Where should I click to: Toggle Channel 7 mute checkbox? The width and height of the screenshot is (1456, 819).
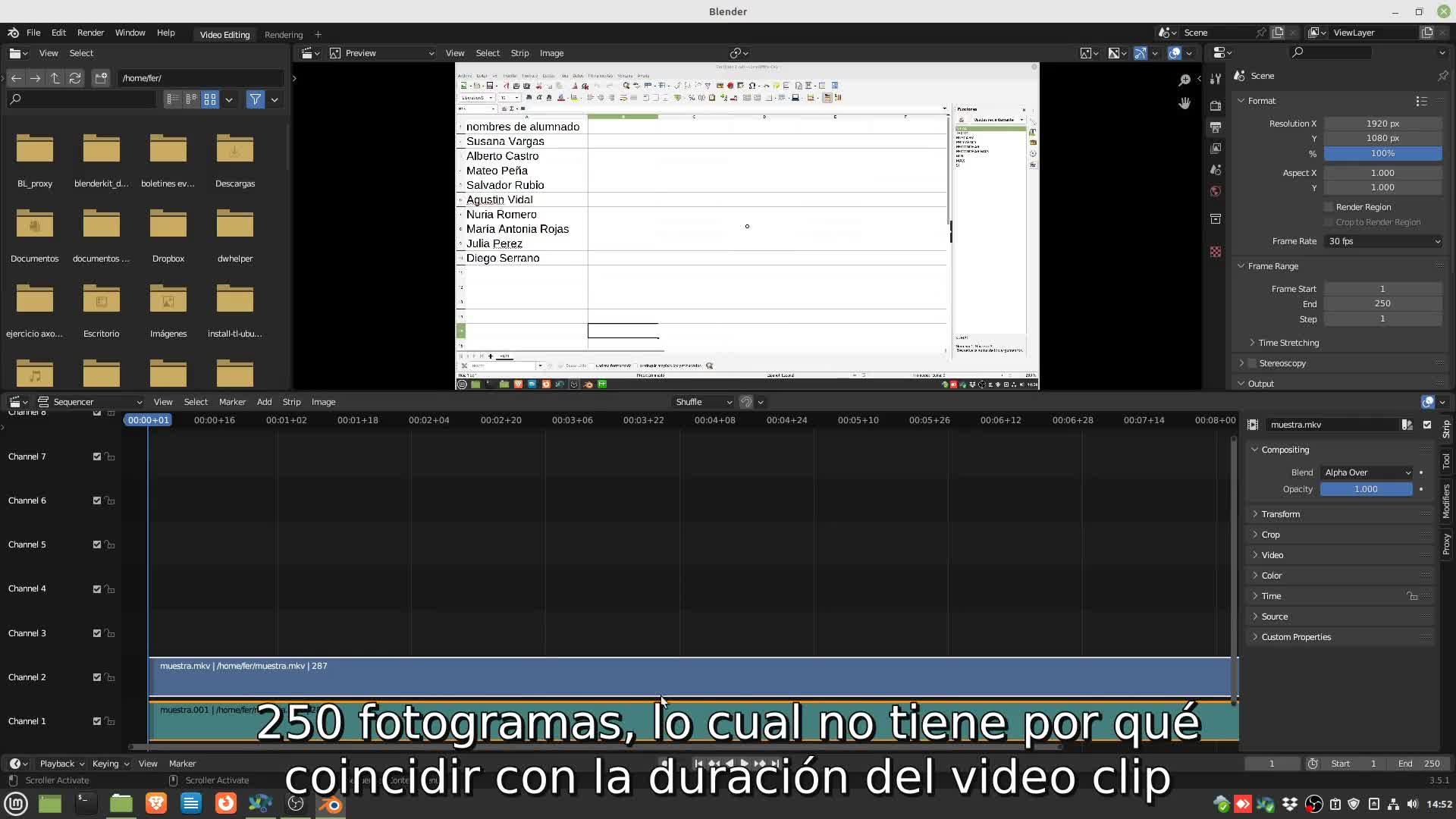[97, 457]
